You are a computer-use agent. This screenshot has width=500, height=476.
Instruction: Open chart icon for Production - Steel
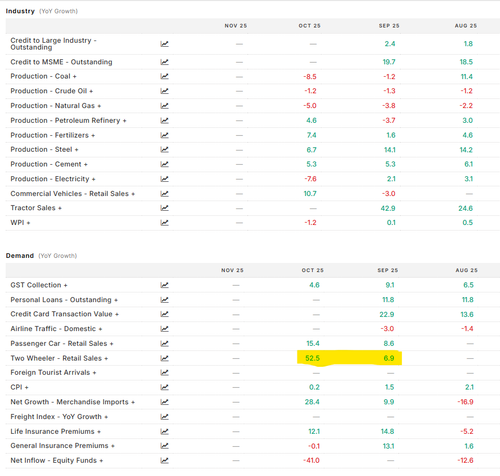(164, 150)
